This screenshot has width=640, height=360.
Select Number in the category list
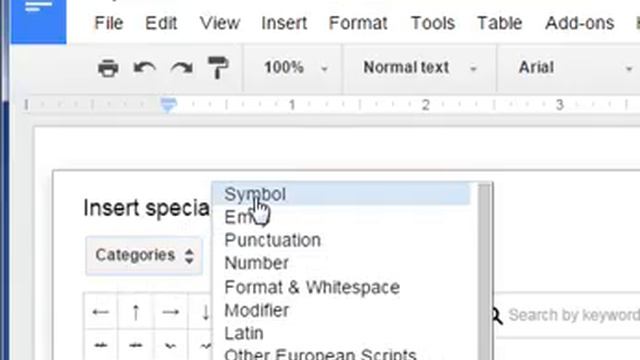[x=341, y=263]
